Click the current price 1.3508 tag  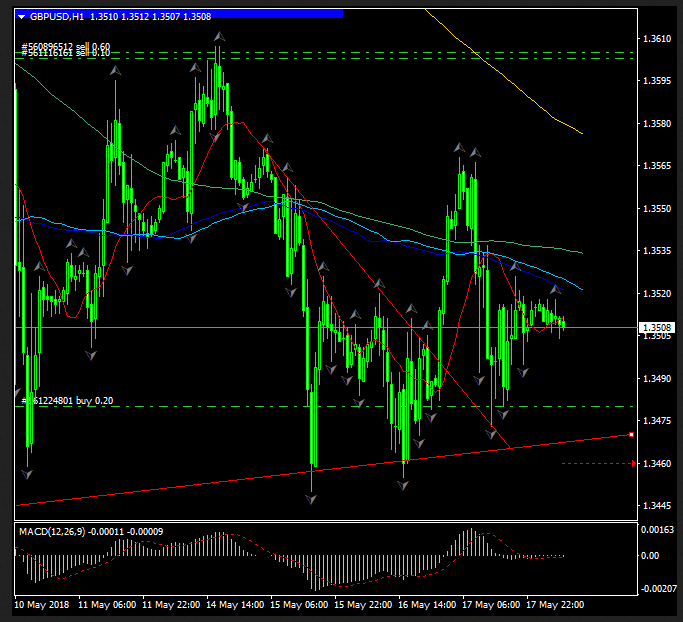(x=656, y=327)
